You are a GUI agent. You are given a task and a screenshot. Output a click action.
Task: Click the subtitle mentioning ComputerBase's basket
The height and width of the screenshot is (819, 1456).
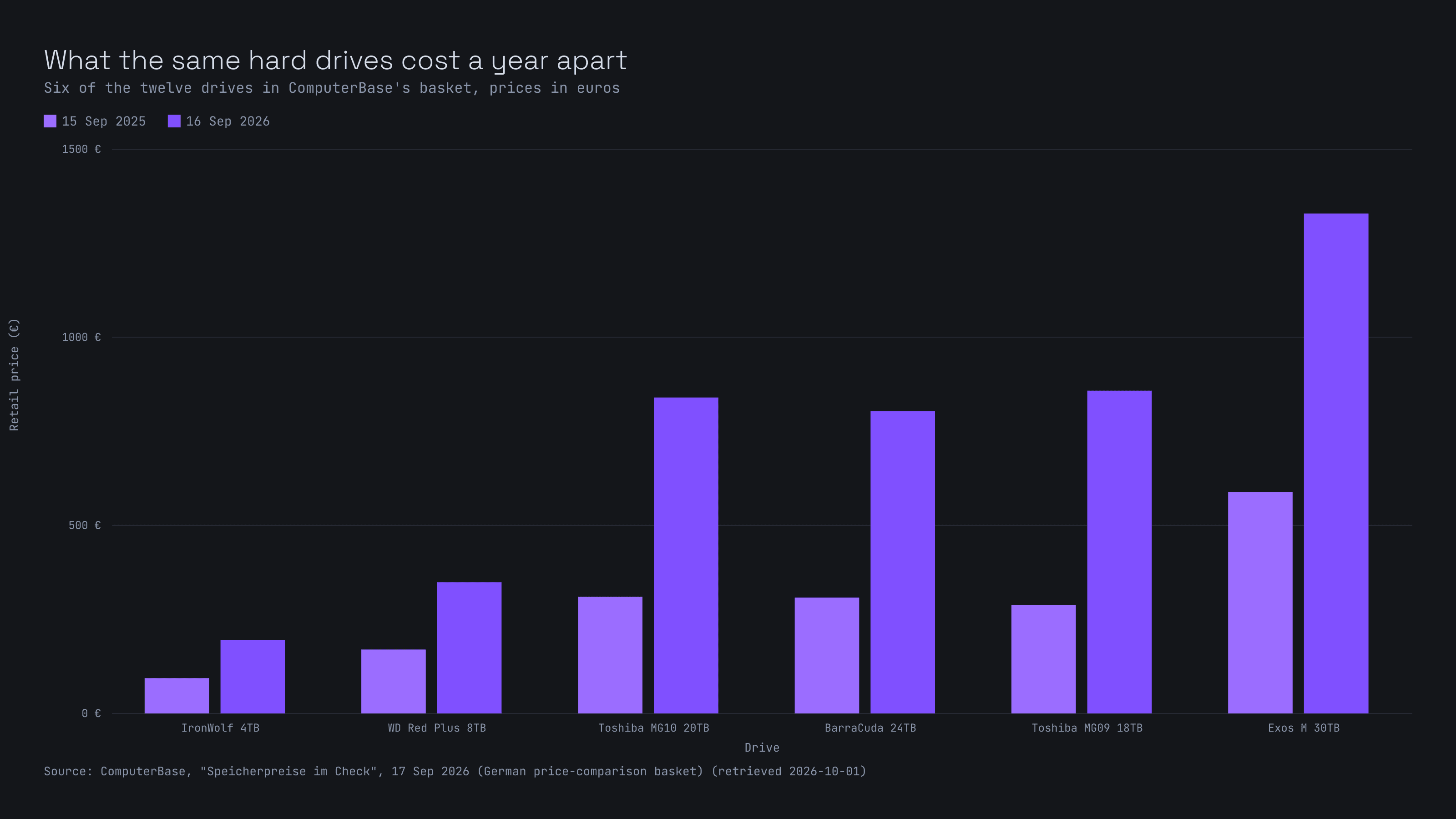pos(332,88)
